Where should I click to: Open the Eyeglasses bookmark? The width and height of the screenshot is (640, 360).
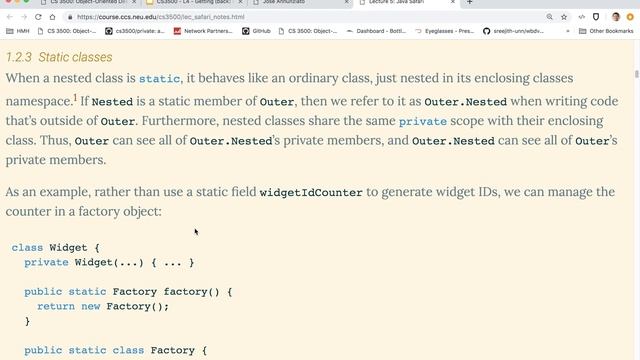coord(444,31)
